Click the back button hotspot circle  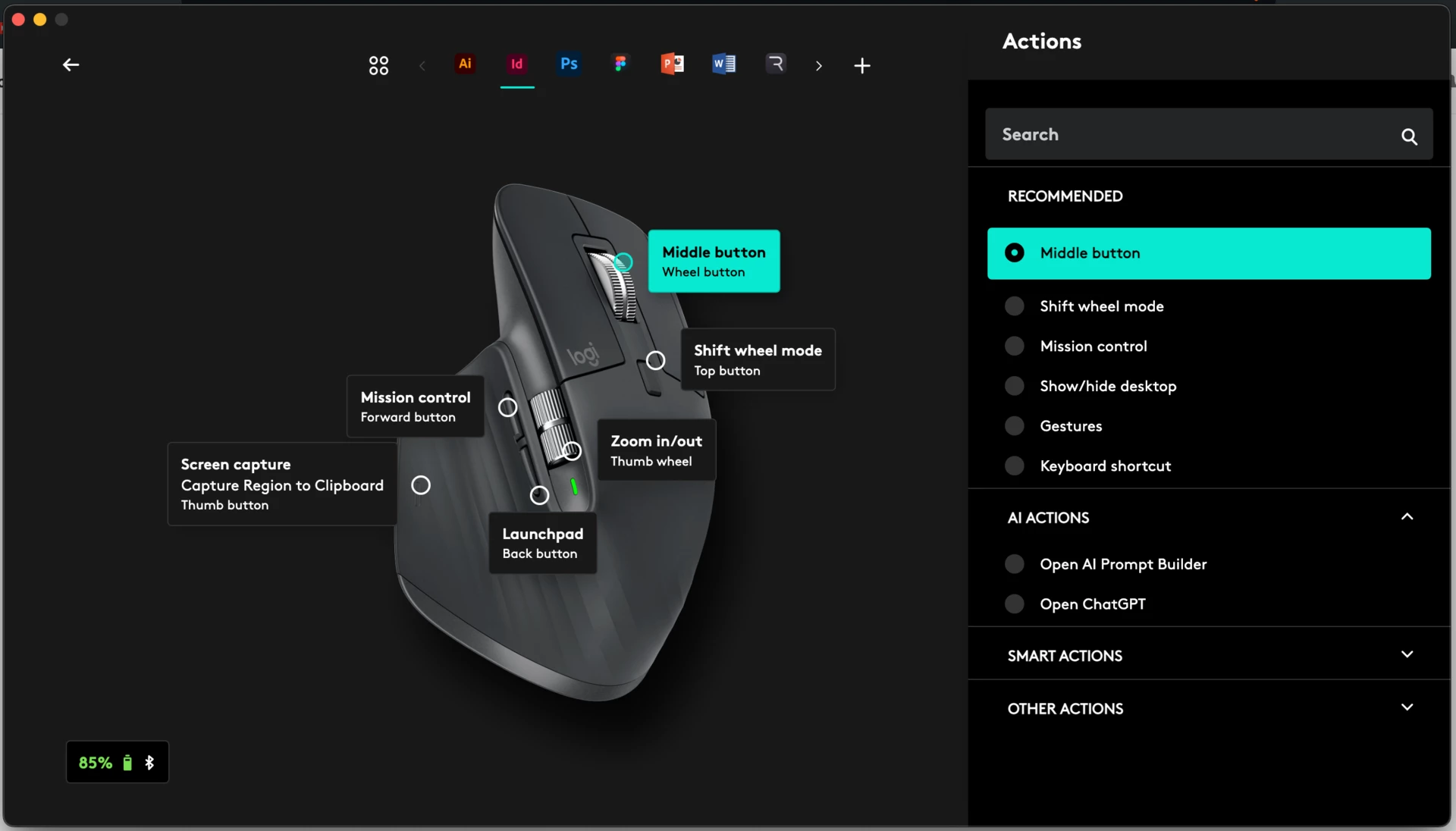coord(539,496)
